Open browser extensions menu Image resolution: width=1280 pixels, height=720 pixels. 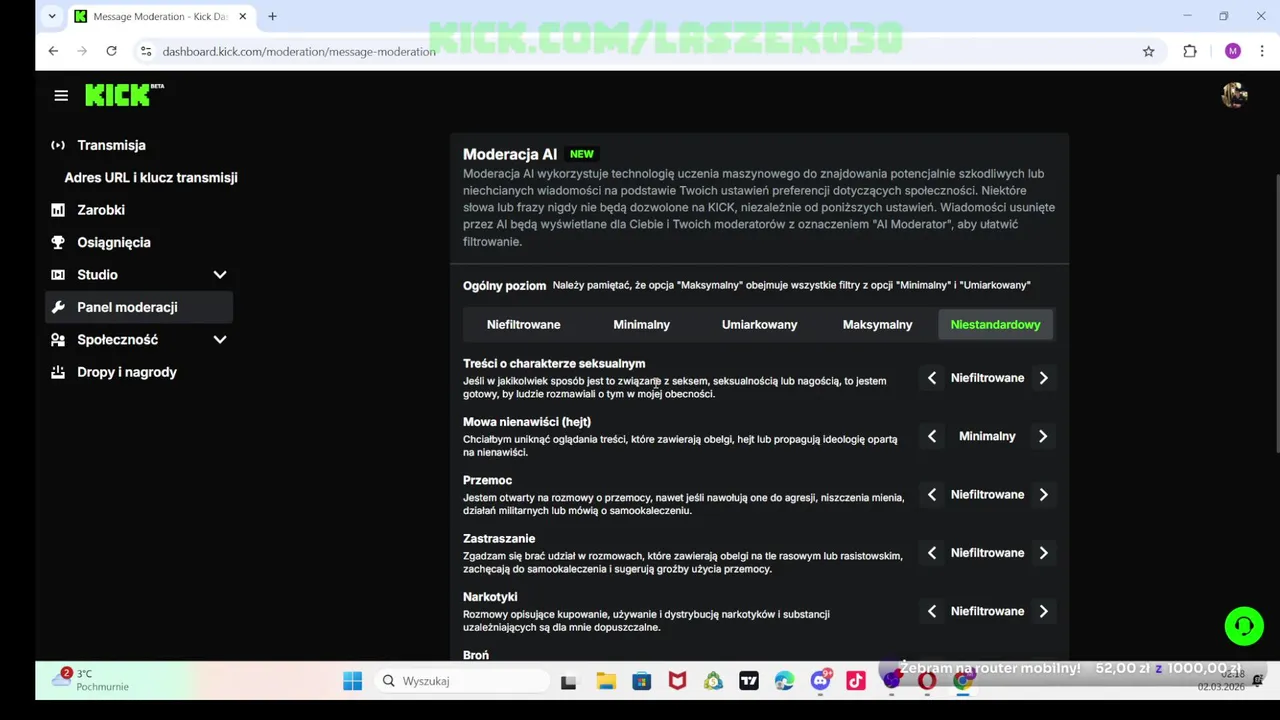[1189, 51]
